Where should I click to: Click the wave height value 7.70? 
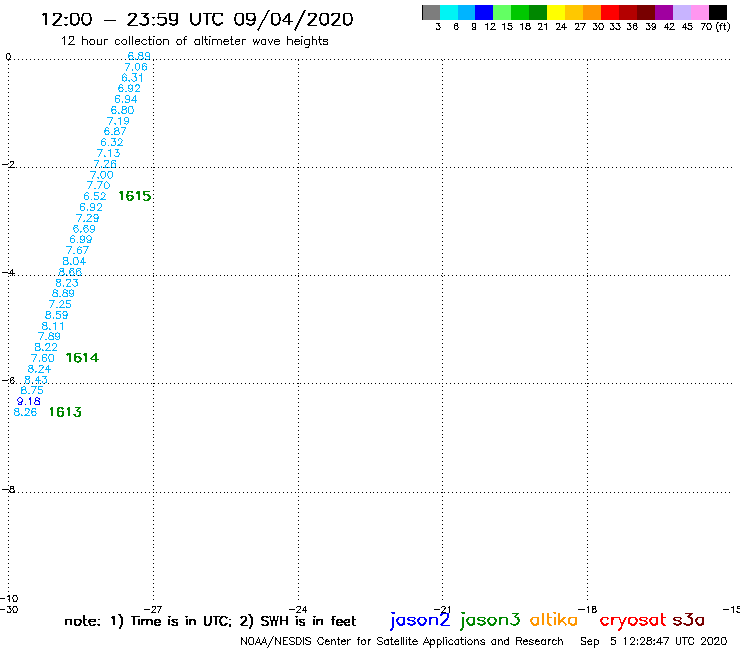tap(98, 185)
